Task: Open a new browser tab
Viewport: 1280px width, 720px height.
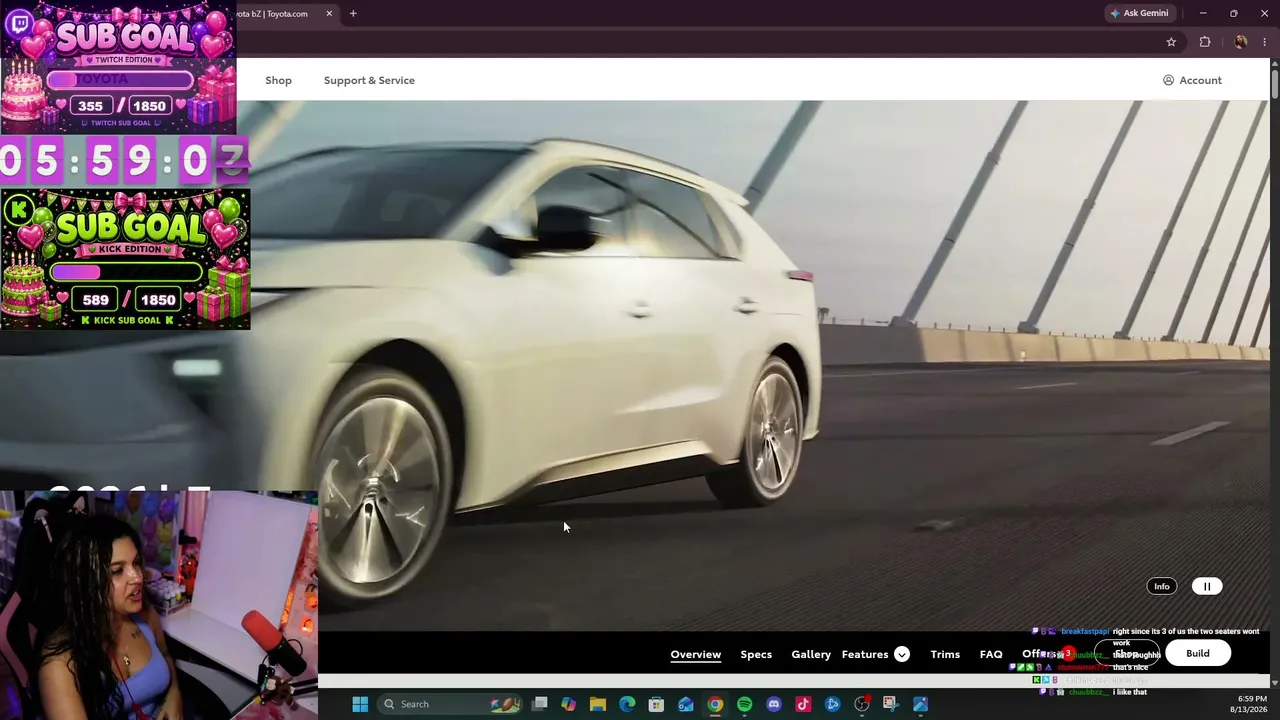Action: (353, 13)
